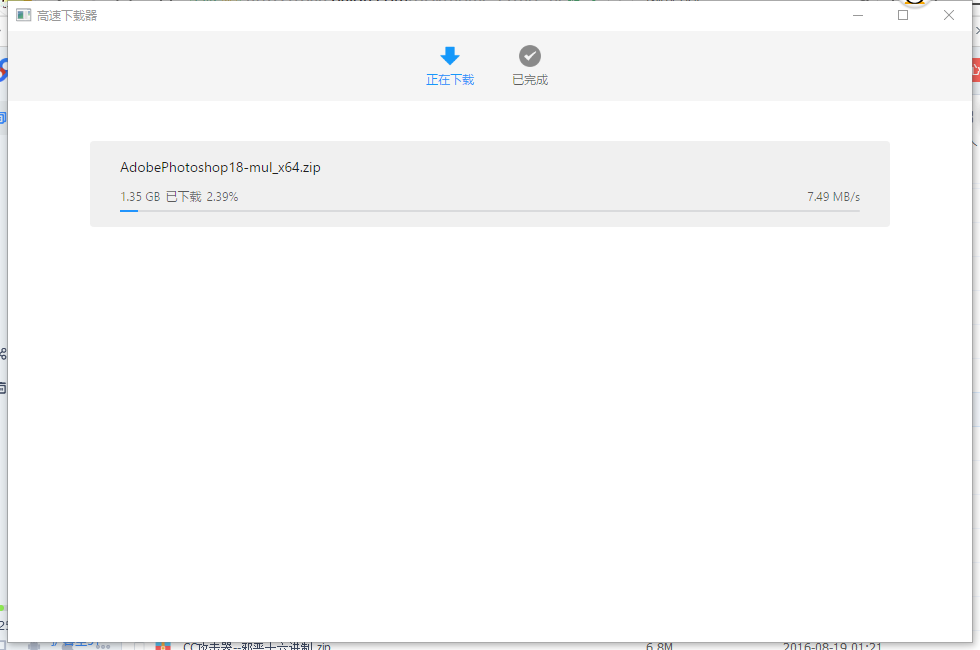Select the CC攻击器 zip file in background
Viewport: 980px width, 650px height.
coord(256,646)
